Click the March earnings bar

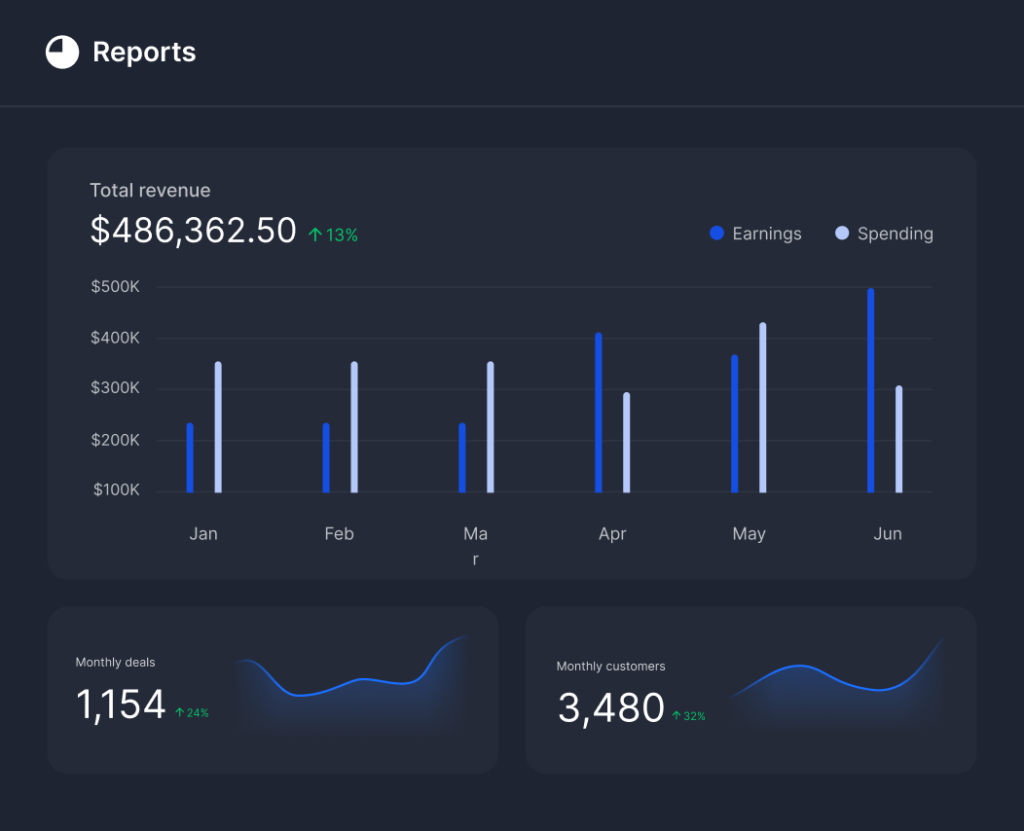click(462, 458)
